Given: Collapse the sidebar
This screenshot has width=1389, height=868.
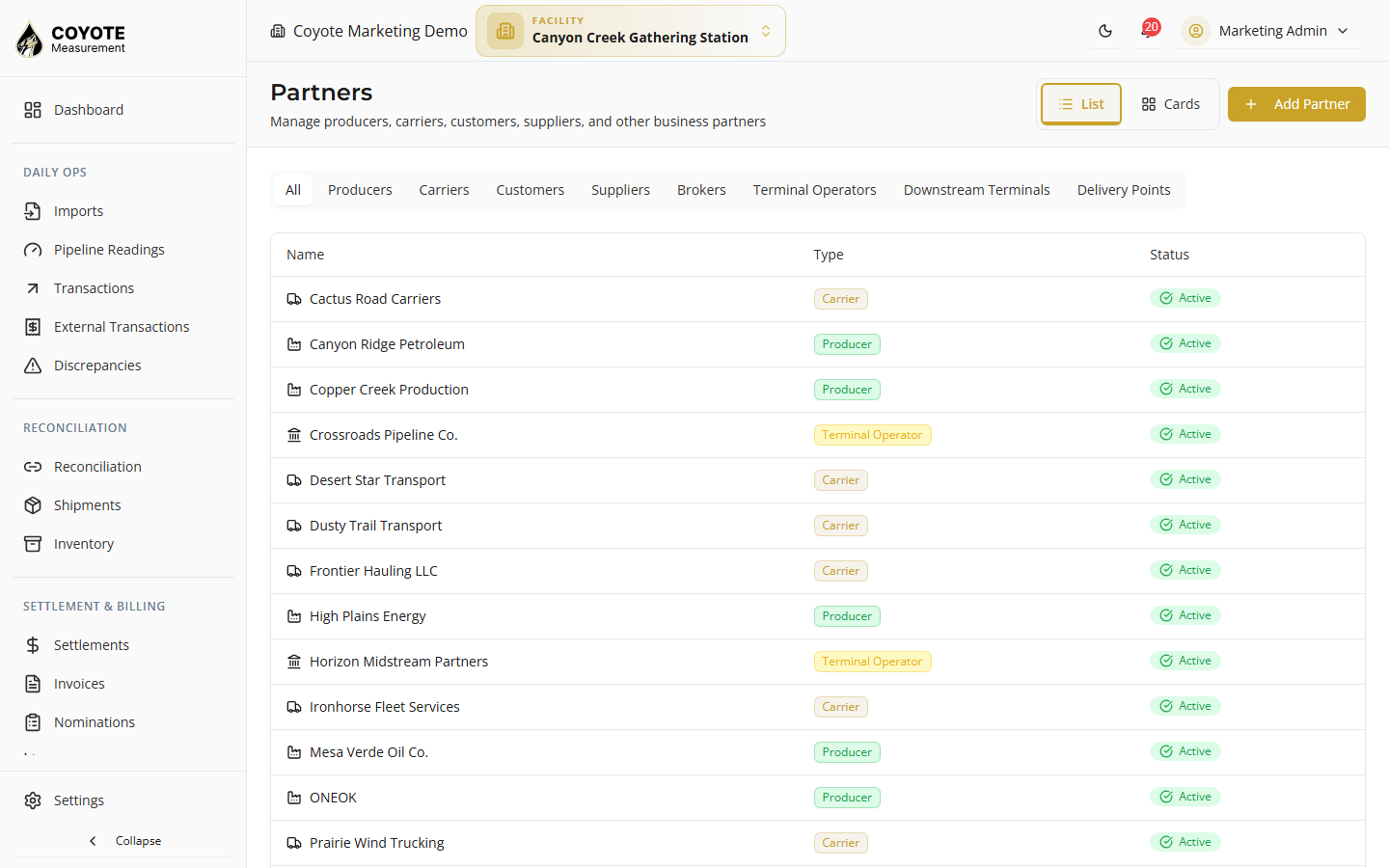Looking at the screenshot, I should click(x=123, y=841).
